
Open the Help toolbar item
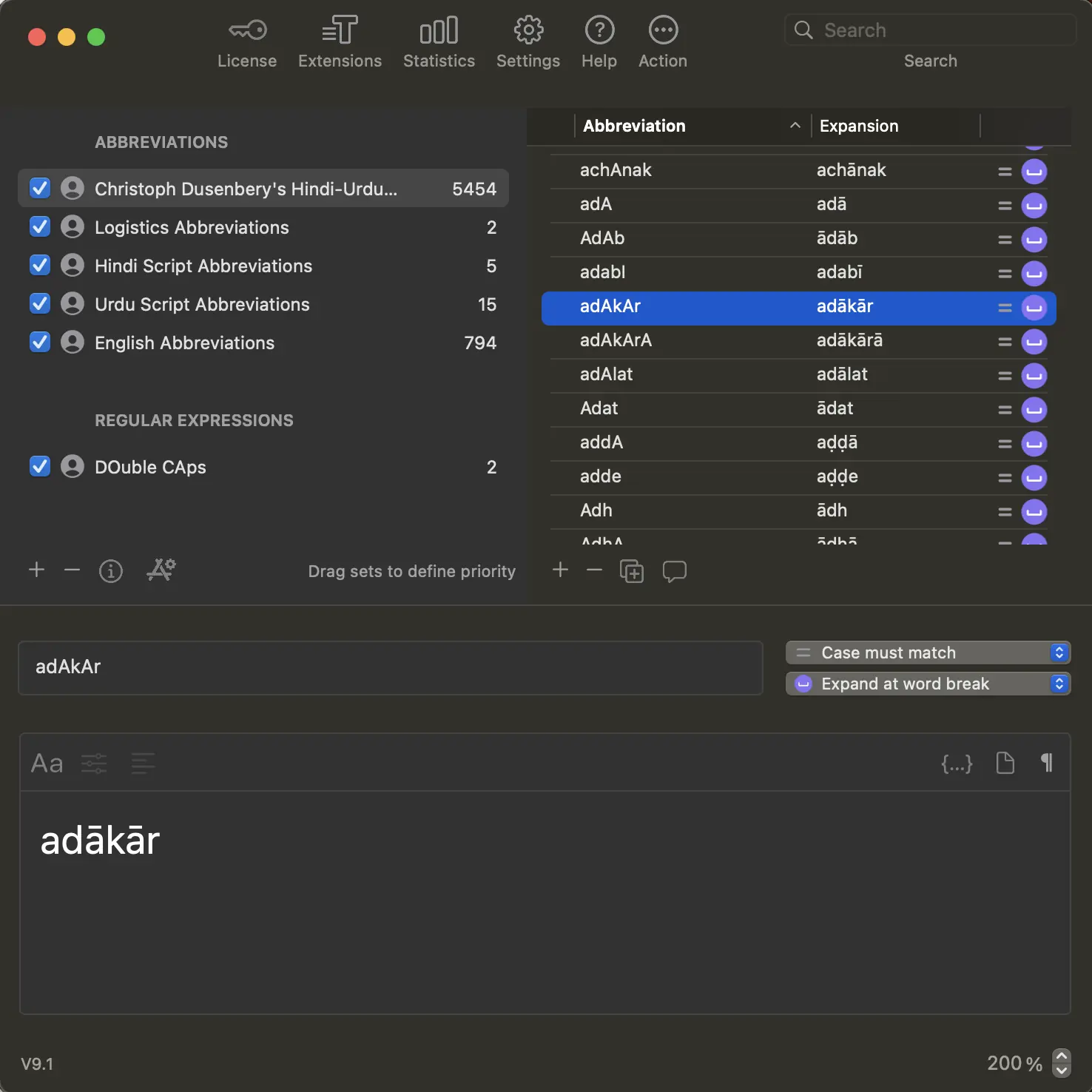(x=599, y=43)
